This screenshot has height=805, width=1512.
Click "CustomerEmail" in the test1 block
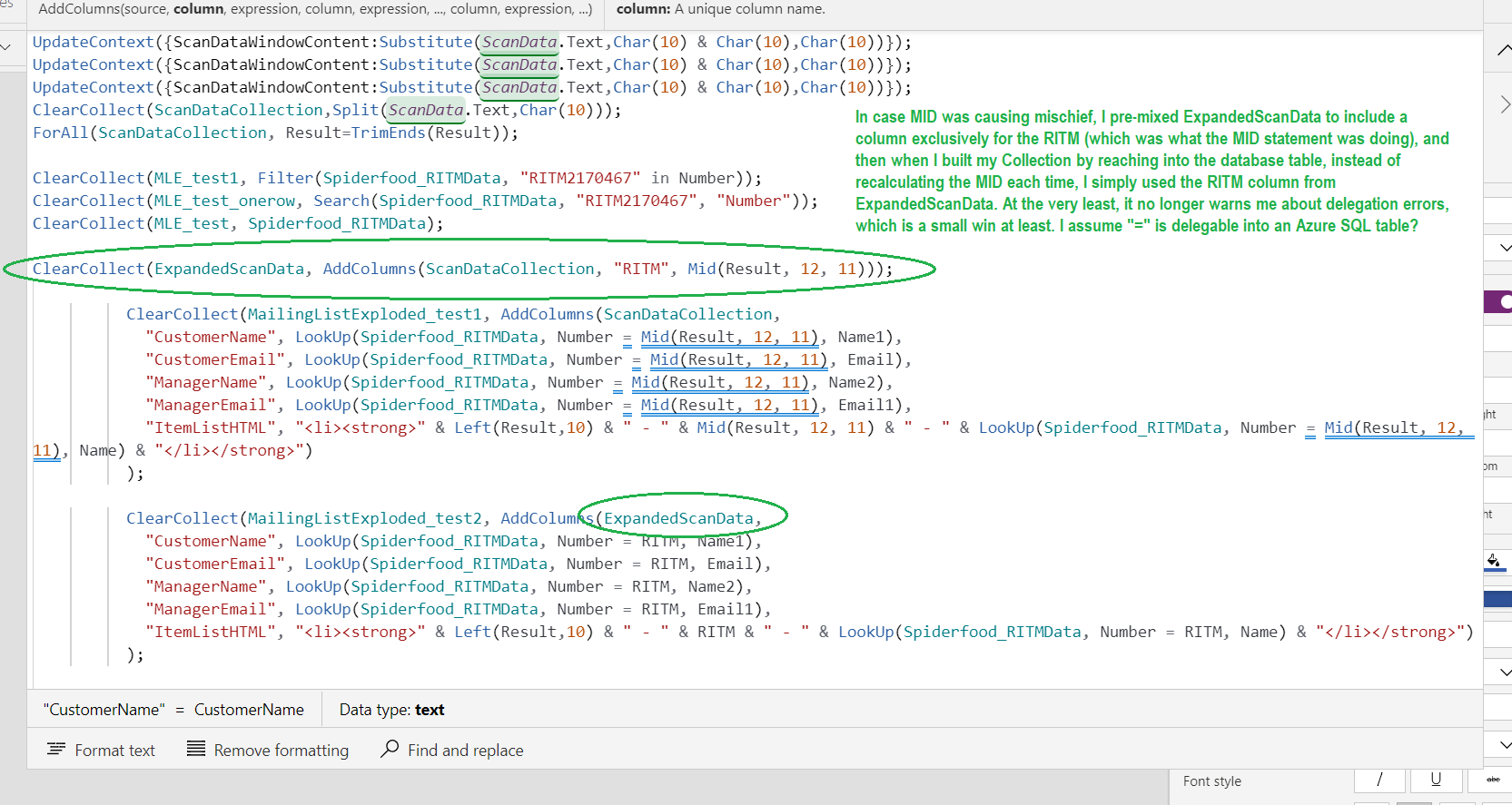[x=215, y=359]
